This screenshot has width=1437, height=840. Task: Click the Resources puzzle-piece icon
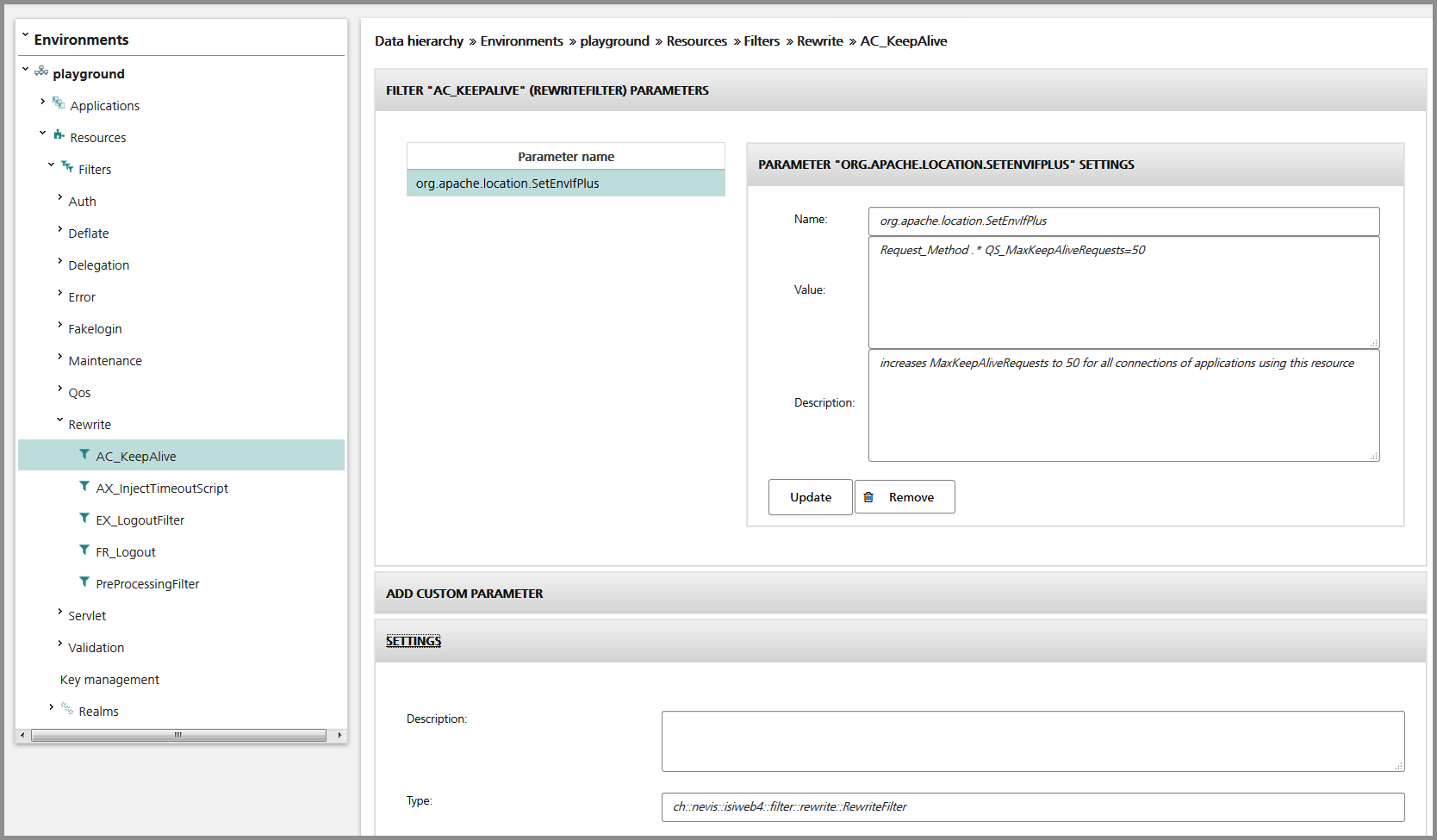pyautogui.click(x=59, y=135)
